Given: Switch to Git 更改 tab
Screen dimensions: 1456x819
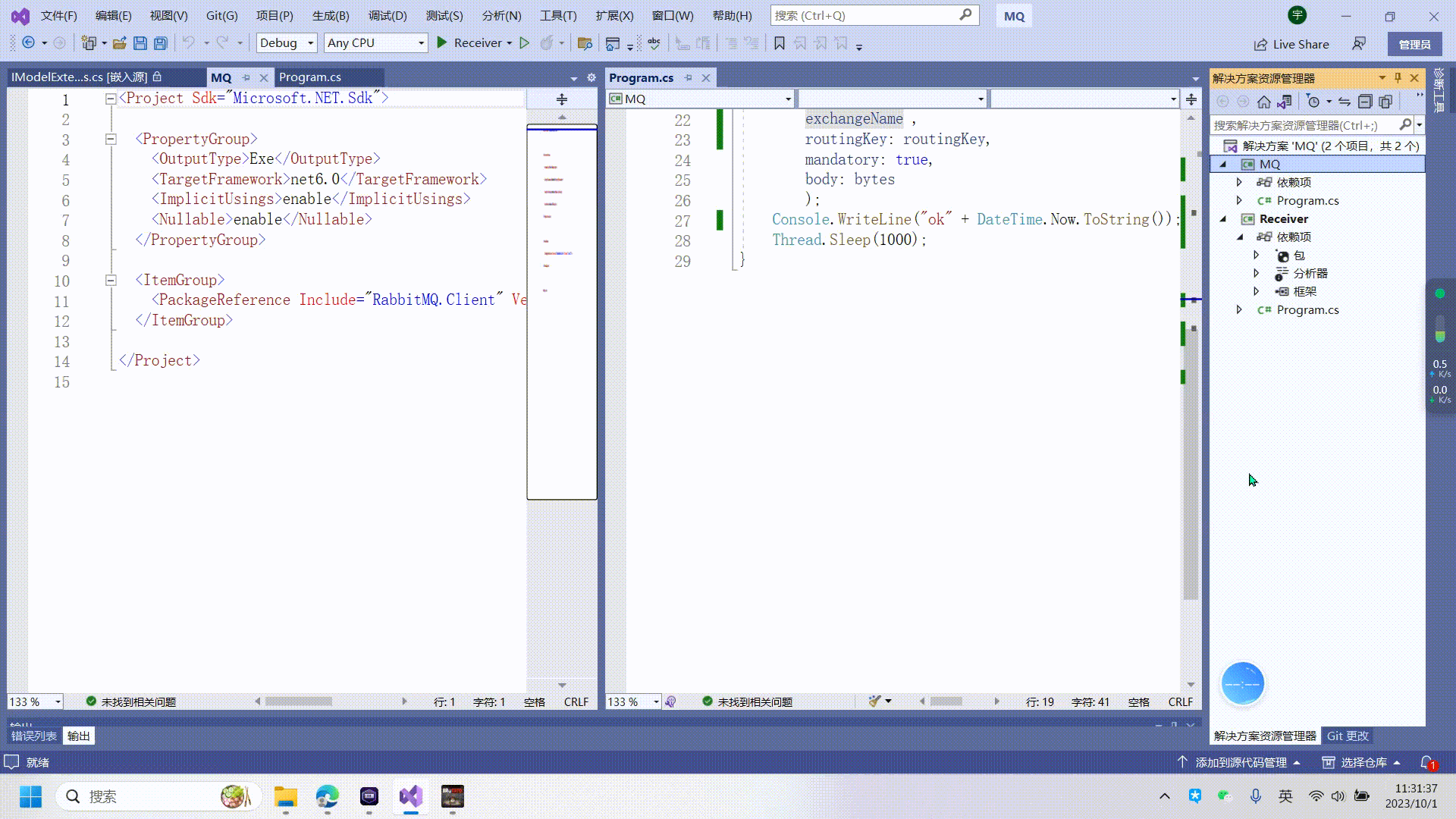Looking at the screenshot, I should pos(1347,736).
